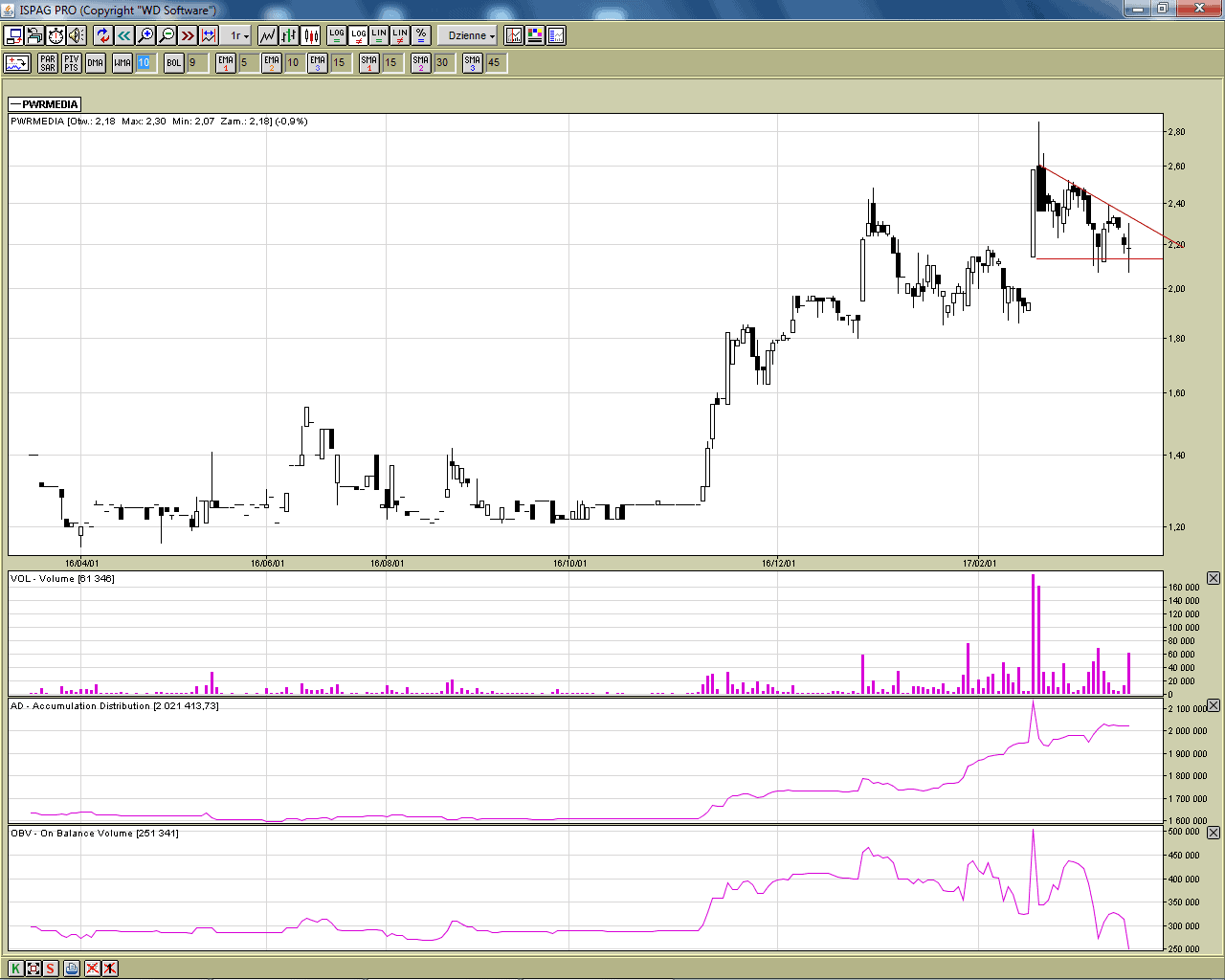This screenshot has height=980, width=1225.
Task: Click the speaker sound icon
Action: click(77, 35)
